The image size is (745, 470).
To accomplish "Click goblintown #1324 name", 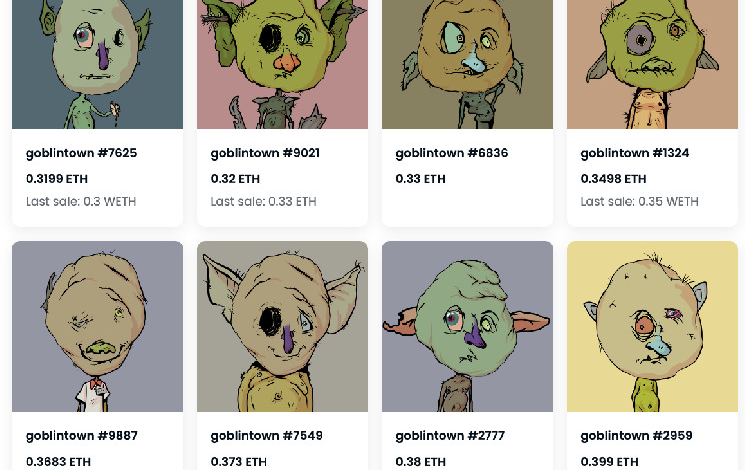I will 635,153.
